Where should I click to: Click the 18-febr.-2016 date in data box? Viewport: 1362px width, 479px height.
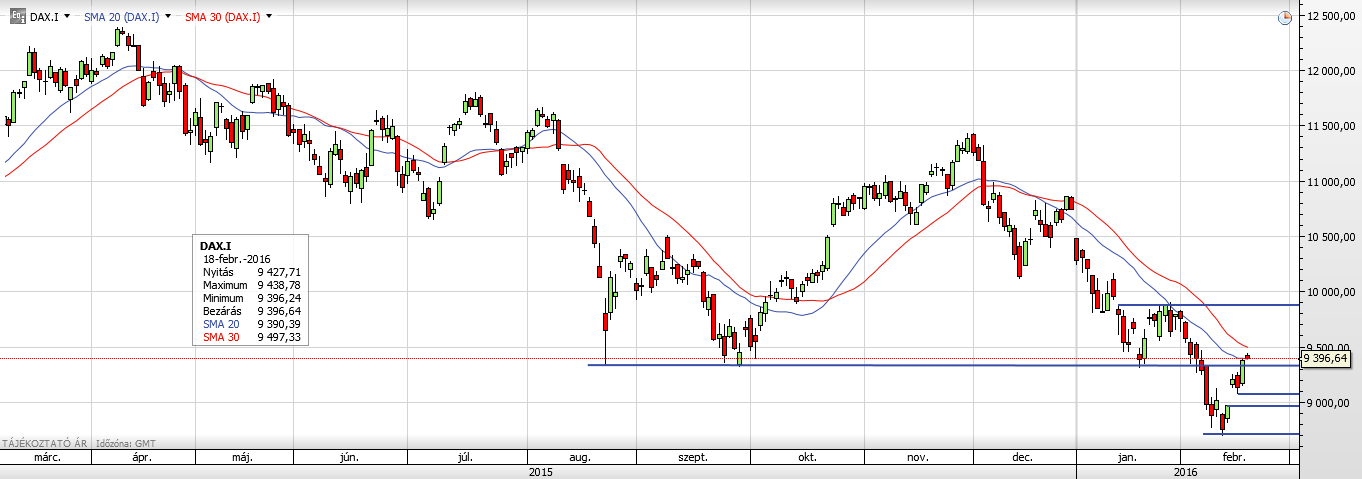tap(236, 259)
